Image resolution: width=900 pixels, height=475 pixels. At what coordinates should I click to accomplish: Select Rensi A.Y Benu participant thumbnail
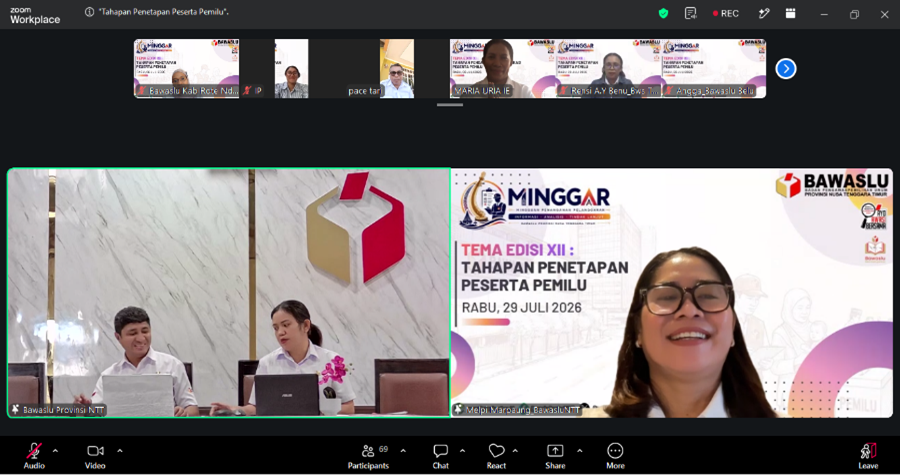tap(608, 68)
